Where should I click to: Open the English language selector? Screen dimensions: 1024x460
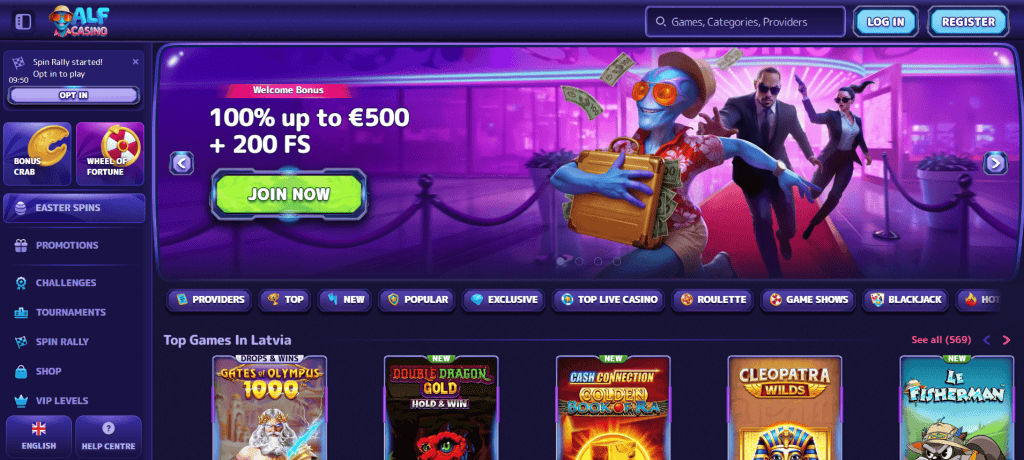tap(39, 436)
